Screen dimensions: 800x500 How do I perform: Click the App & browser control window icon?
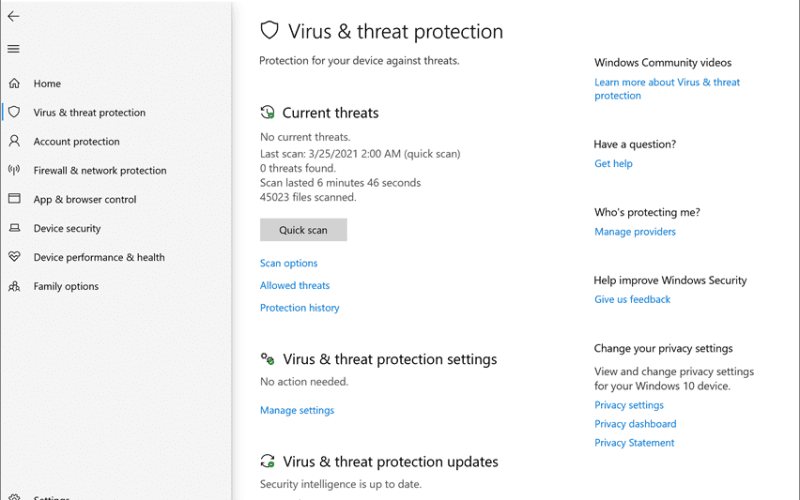(14, 198)
